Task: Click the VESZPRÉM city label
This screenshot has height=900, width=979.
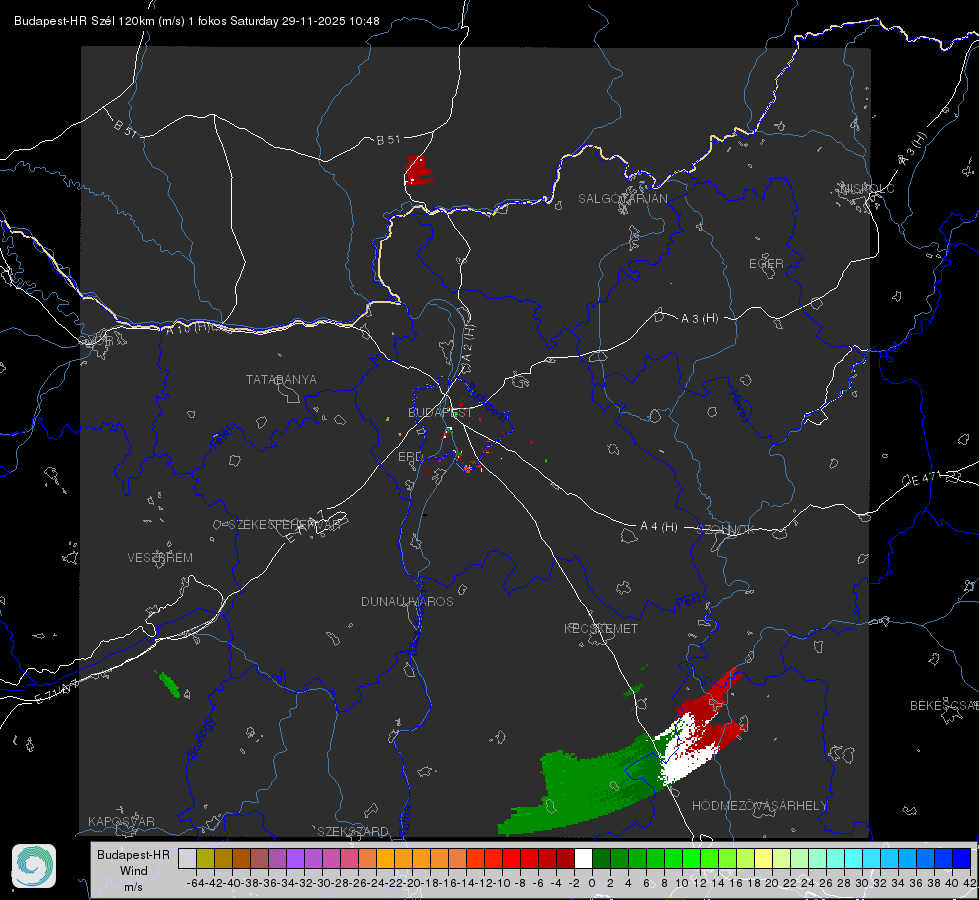Action: click(160, 557)
